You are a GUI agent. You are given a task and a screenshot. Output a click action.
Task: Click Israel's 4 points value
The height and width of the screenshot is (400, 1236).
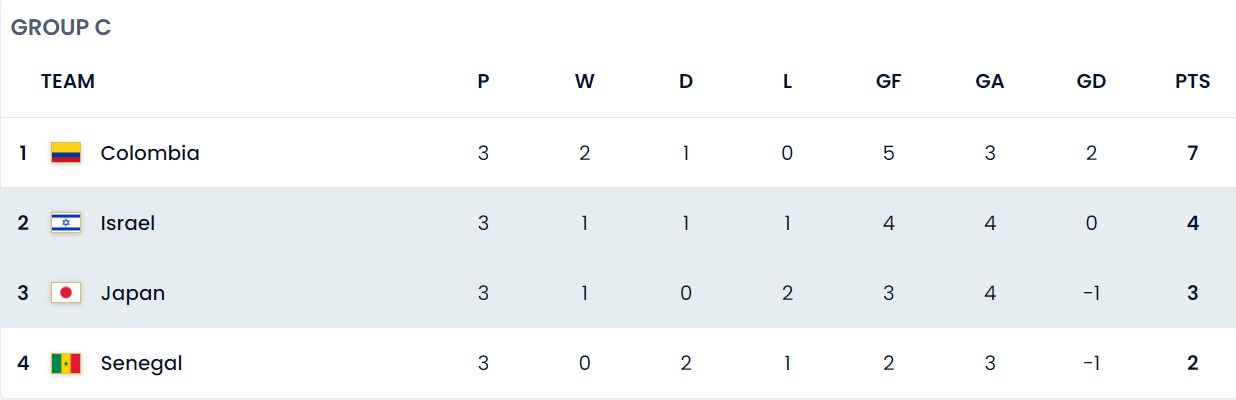click(x=1193, y=223)
